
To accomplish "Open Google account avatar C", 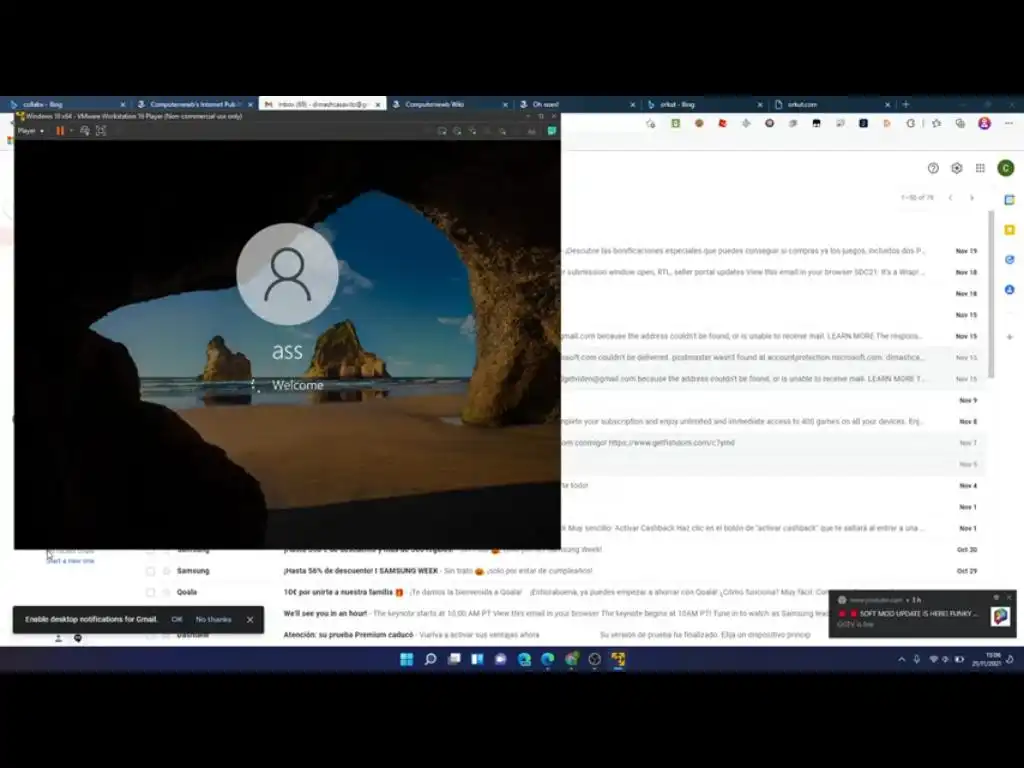I will 1006,168.
